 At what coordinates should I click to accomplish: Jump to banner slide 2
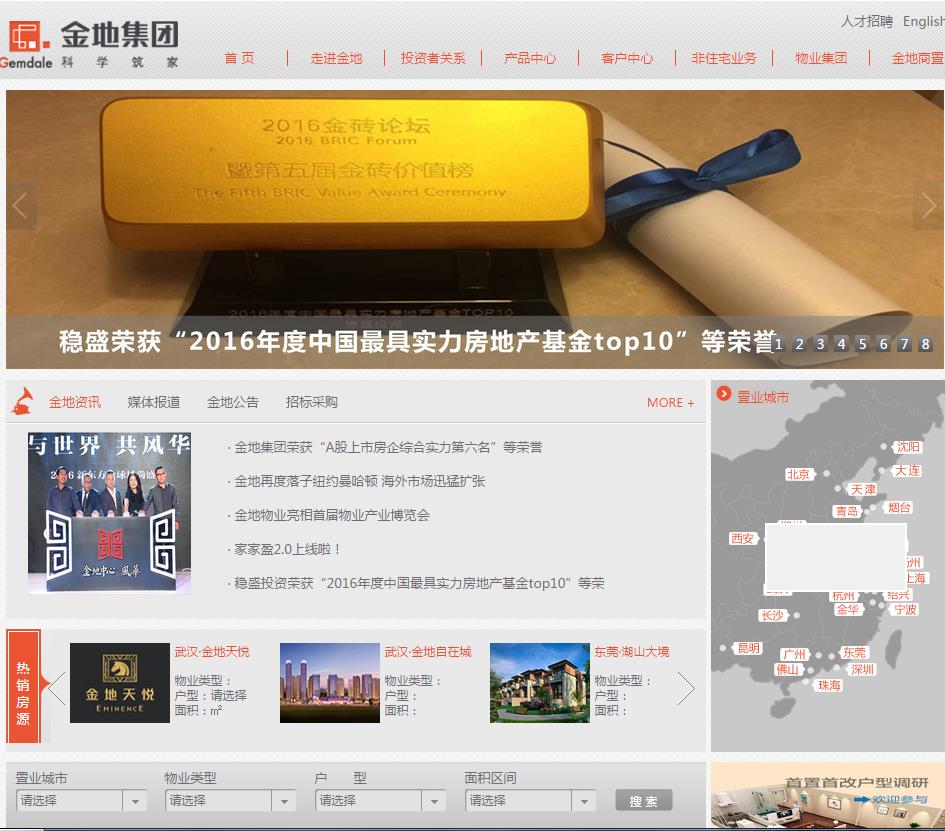coord(799,344)
